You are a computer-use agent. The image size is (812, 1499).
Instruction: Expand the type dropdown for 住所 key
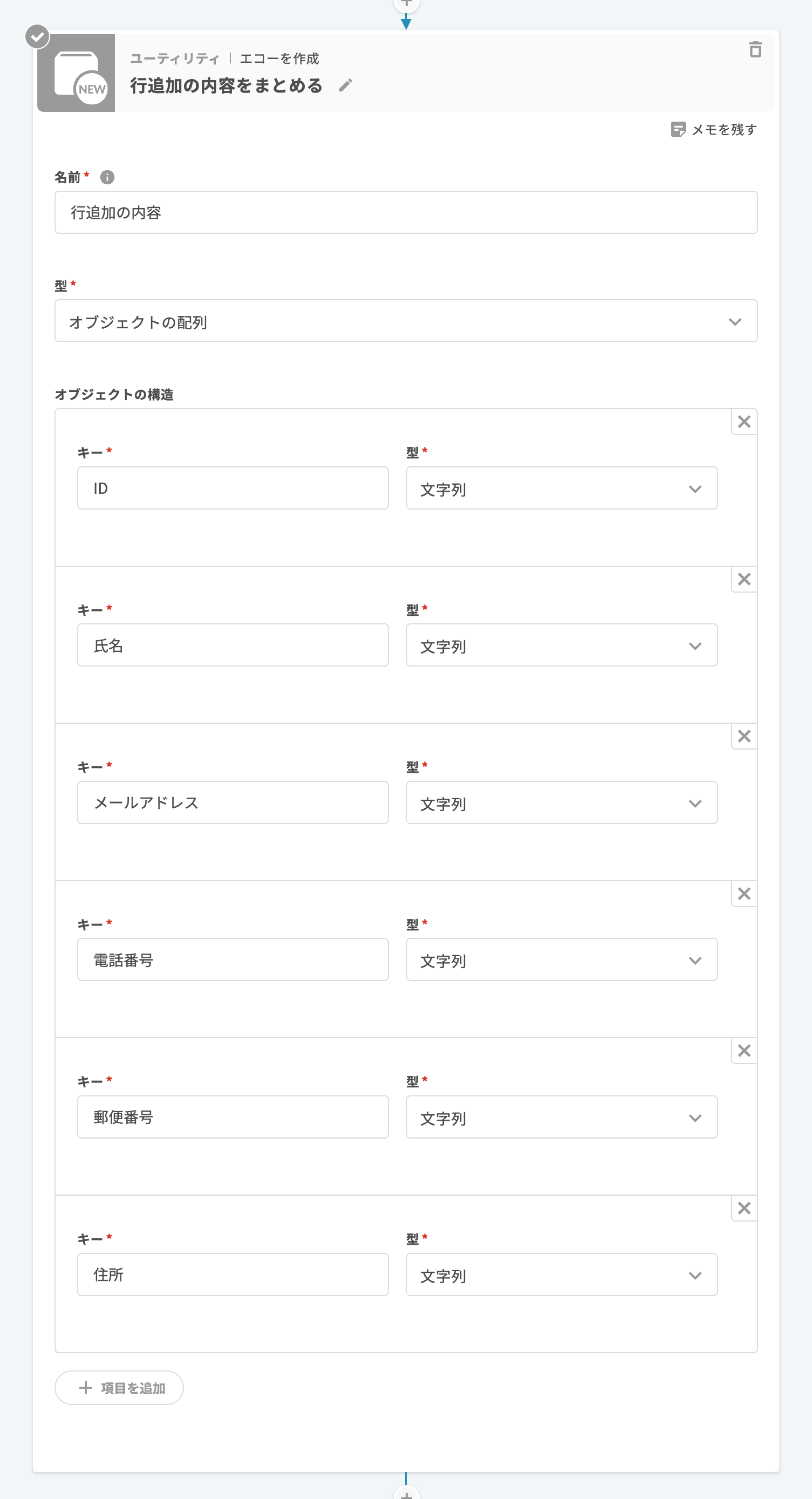(561, 1274)
